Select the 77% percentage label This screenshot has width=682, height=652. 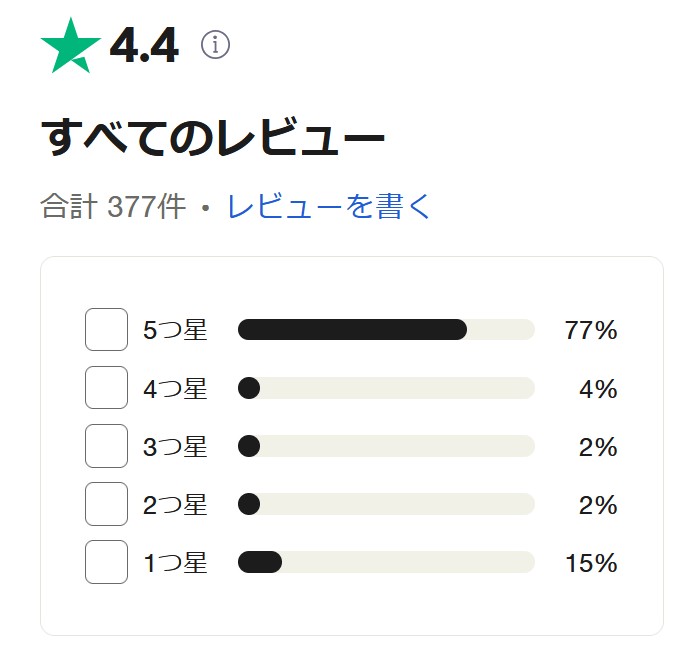pos(591,330)
